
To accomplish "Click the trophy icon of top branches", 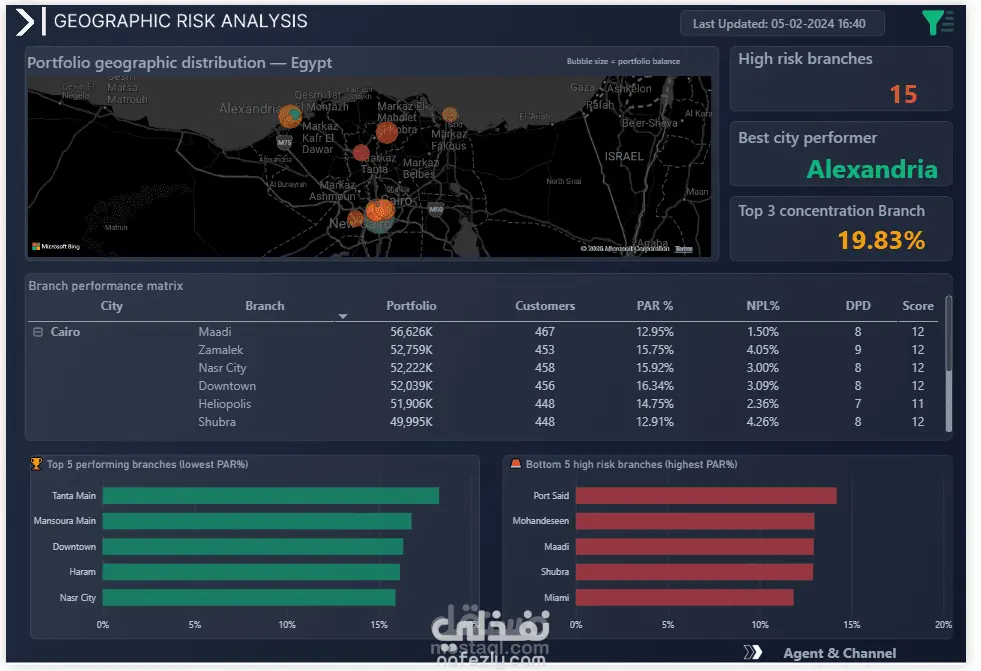I will tap(36, 463).
